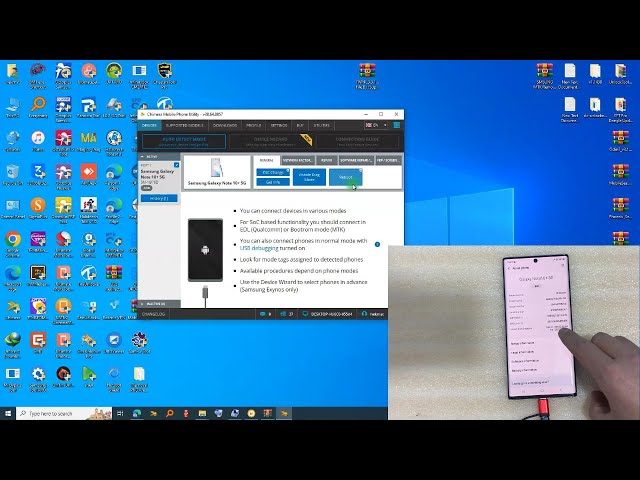Open the Control Panel desktop icon
The width and height of the screenshot is (640, 480).
[x=13, y=208]
